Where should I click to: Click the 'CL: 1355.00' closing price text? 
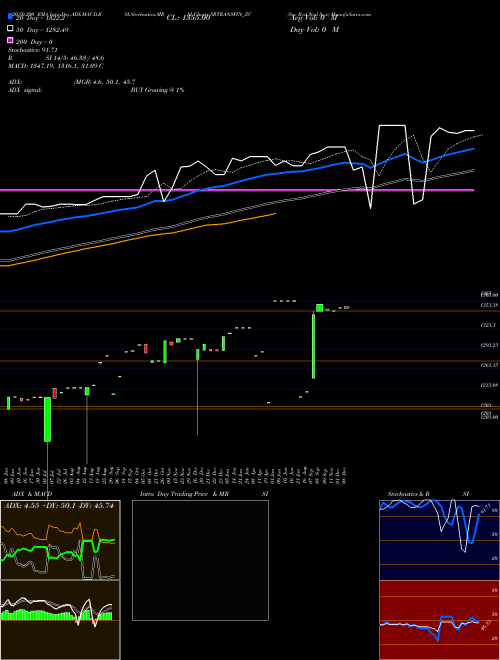(x=188, y=18)
